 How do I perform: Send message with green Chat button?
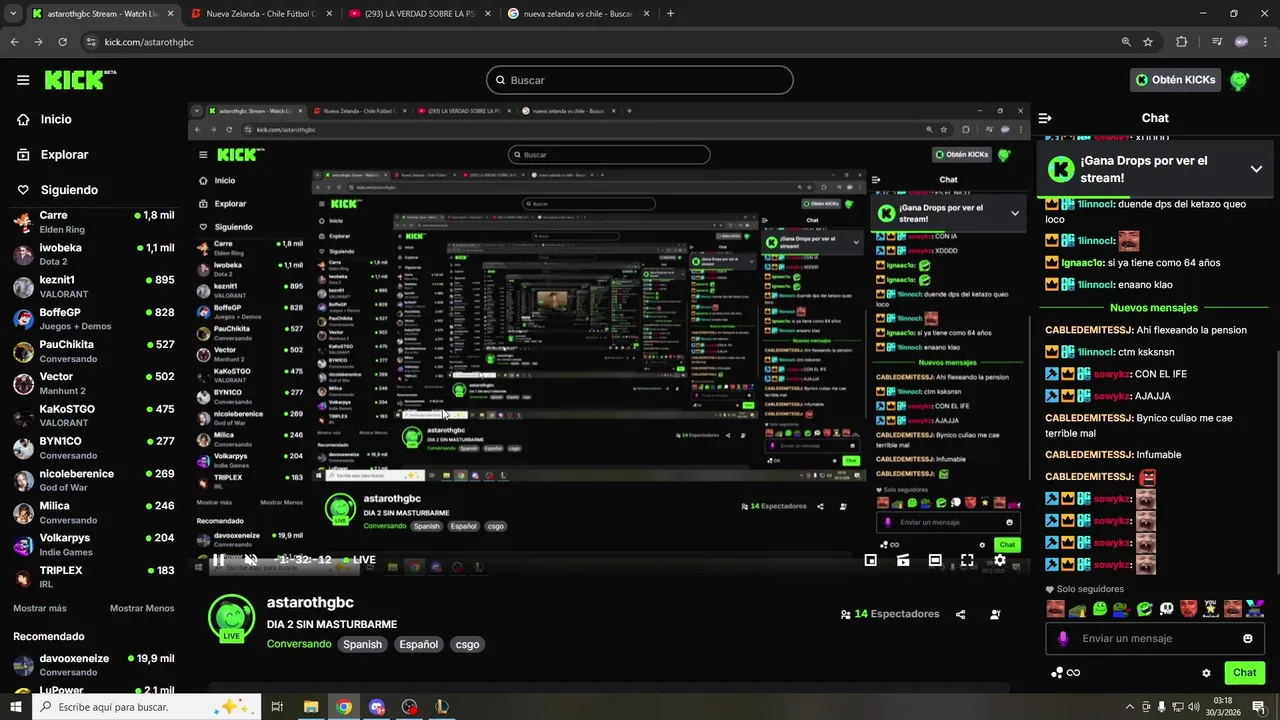[x=1244, y=673]
